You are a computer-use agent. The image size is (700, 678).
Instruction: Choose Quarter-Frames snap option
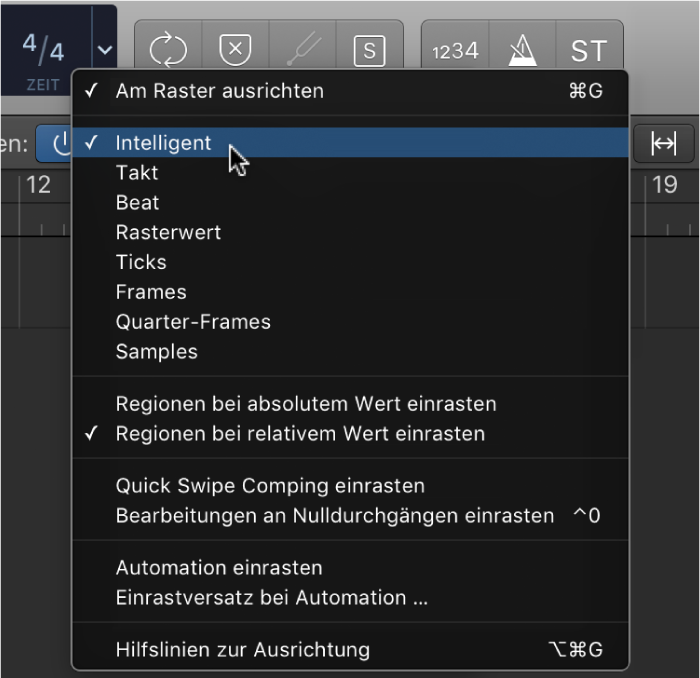(x=193, y=322)
